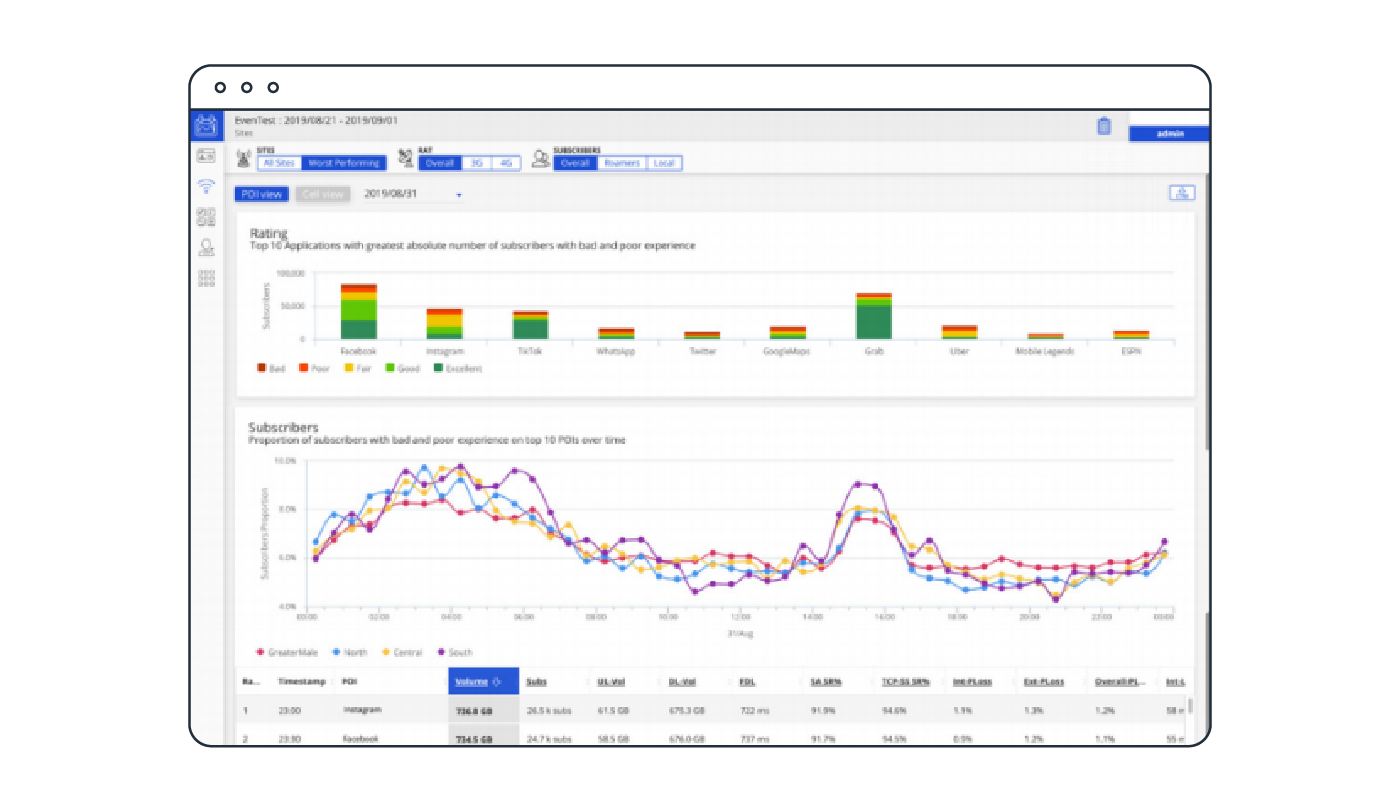This screenshot has height=812, width=1400.
Task: Click the Subs column header link
Action: (537, 682)
